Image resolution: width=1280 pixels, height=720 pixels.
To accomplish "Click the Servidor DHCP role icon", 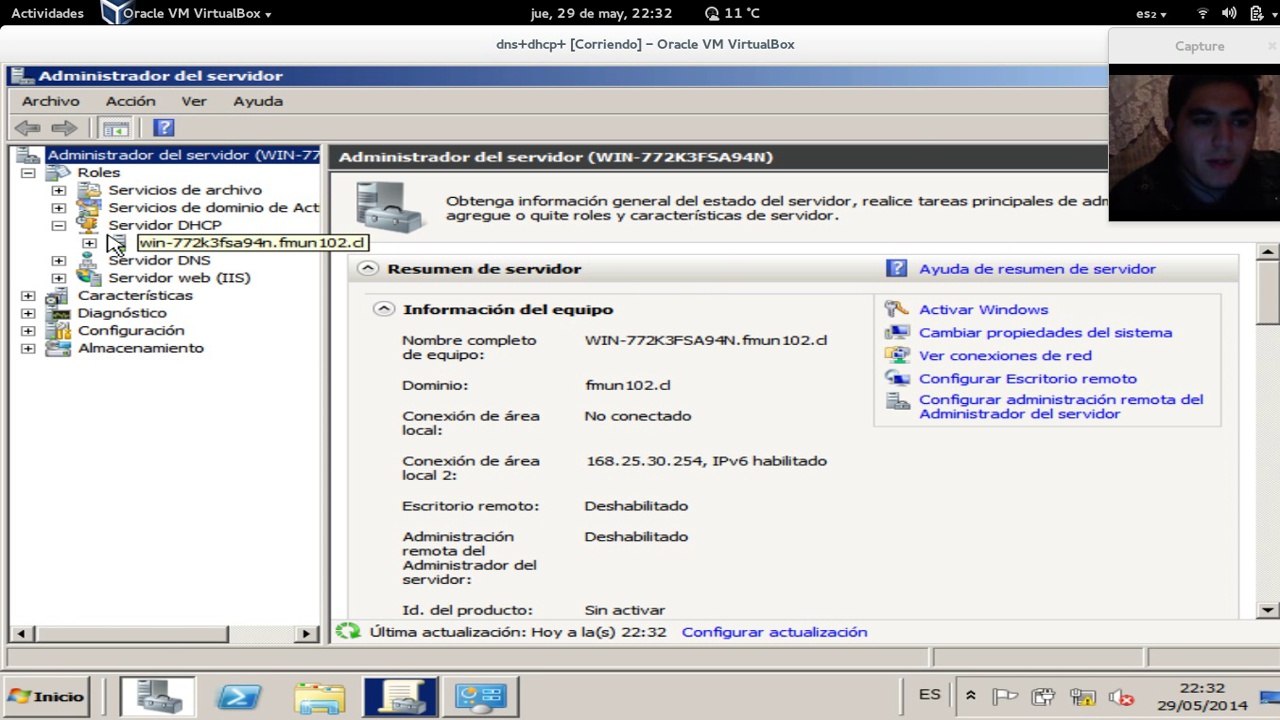I will pos(89,225).
